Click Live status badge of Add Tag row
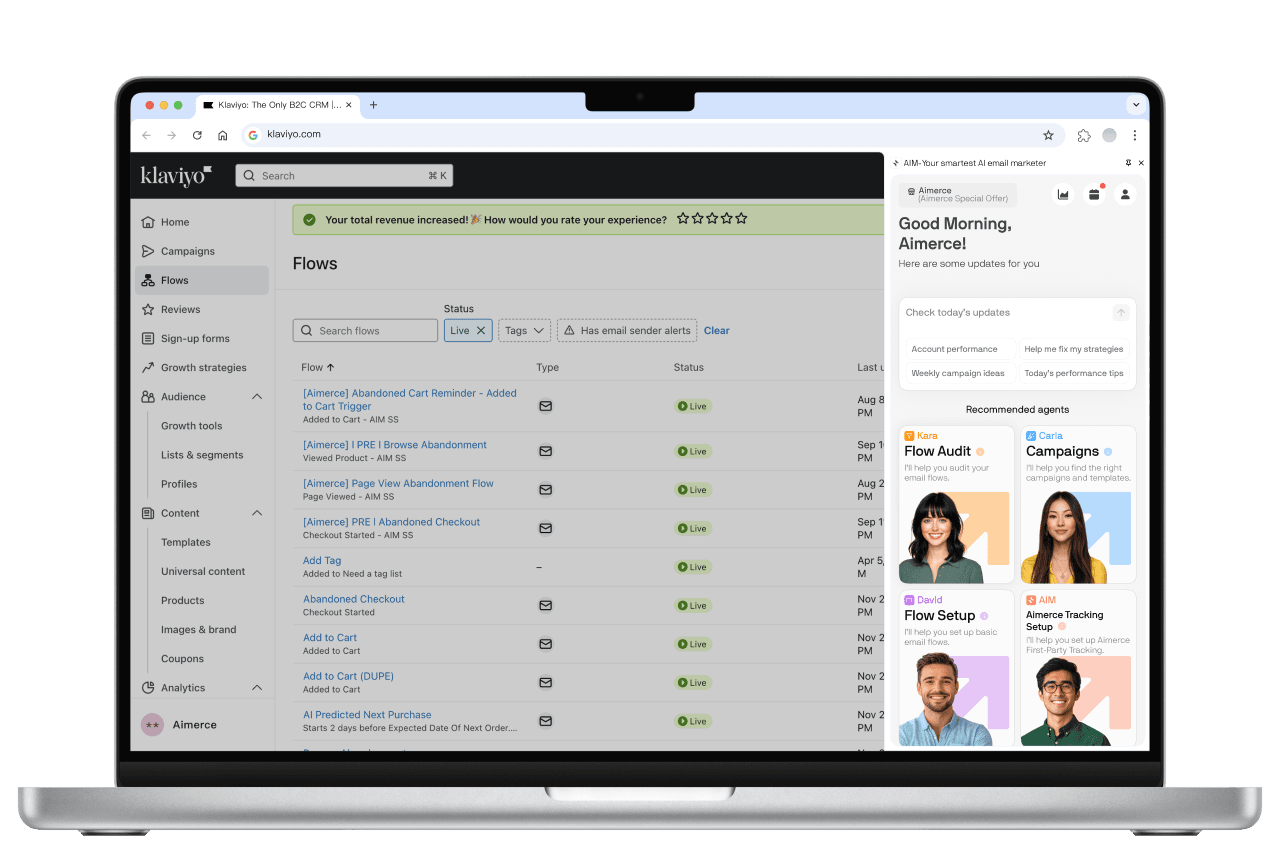The height and width of the screenshot is (844, 1280). [692, 567]
